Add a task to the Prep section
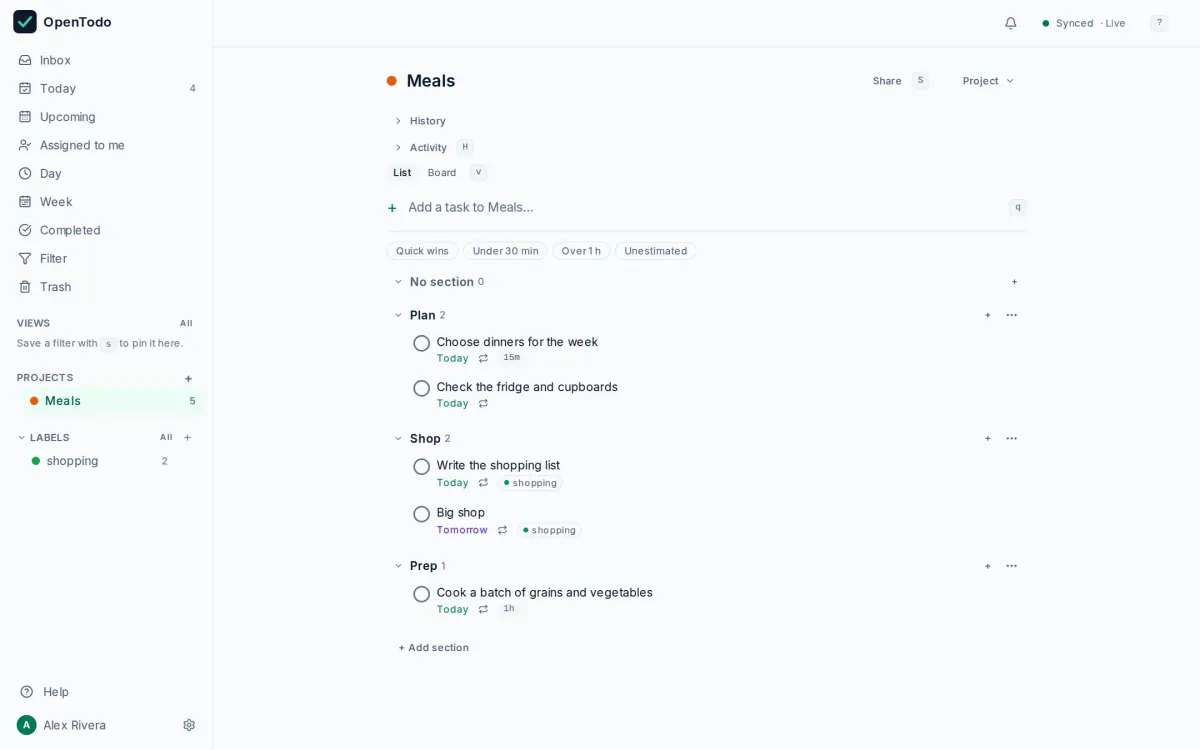Image resolution: width=1200 pixels, height=750 pixels. (x=988, y=566)
